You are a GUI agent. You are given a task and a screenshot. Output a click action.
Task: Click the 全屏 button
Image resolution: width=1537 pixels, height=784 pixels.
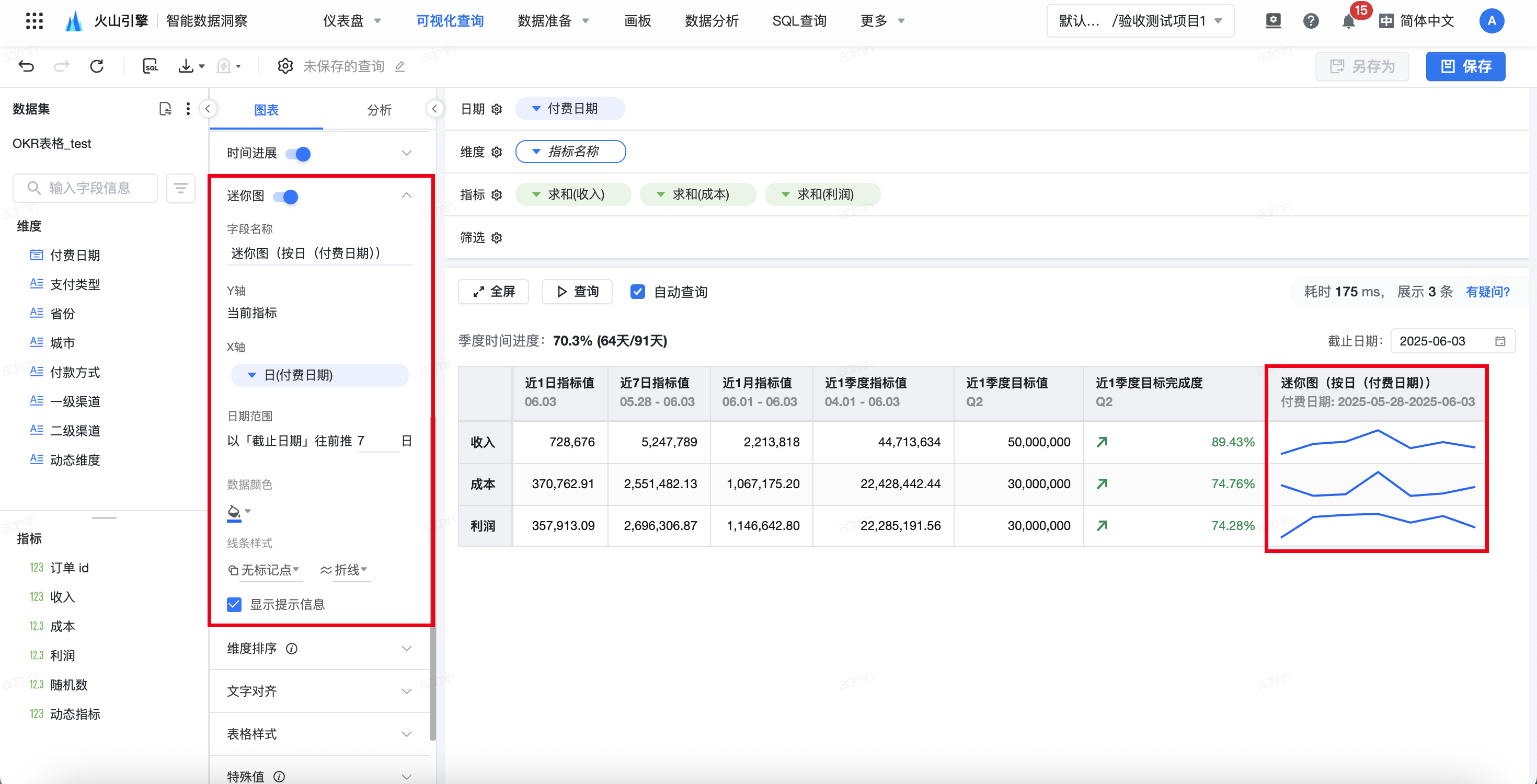click(494, 292)
